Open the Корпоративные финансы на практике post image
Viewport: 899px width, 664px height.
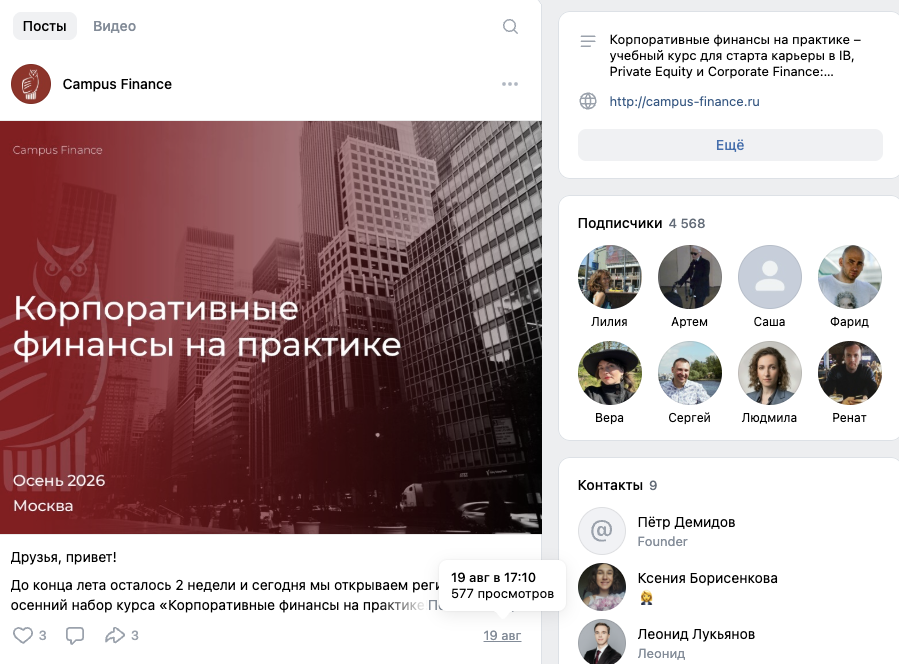[x=271, y=327]
